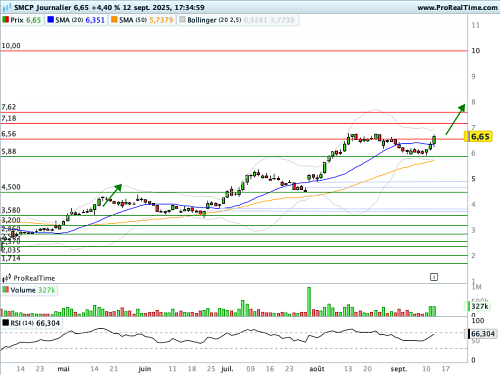The height and width of the screenshot is (375, 500).
Task: Click the ProRealTime chart icon in header
Action: (x=7, y=7)
